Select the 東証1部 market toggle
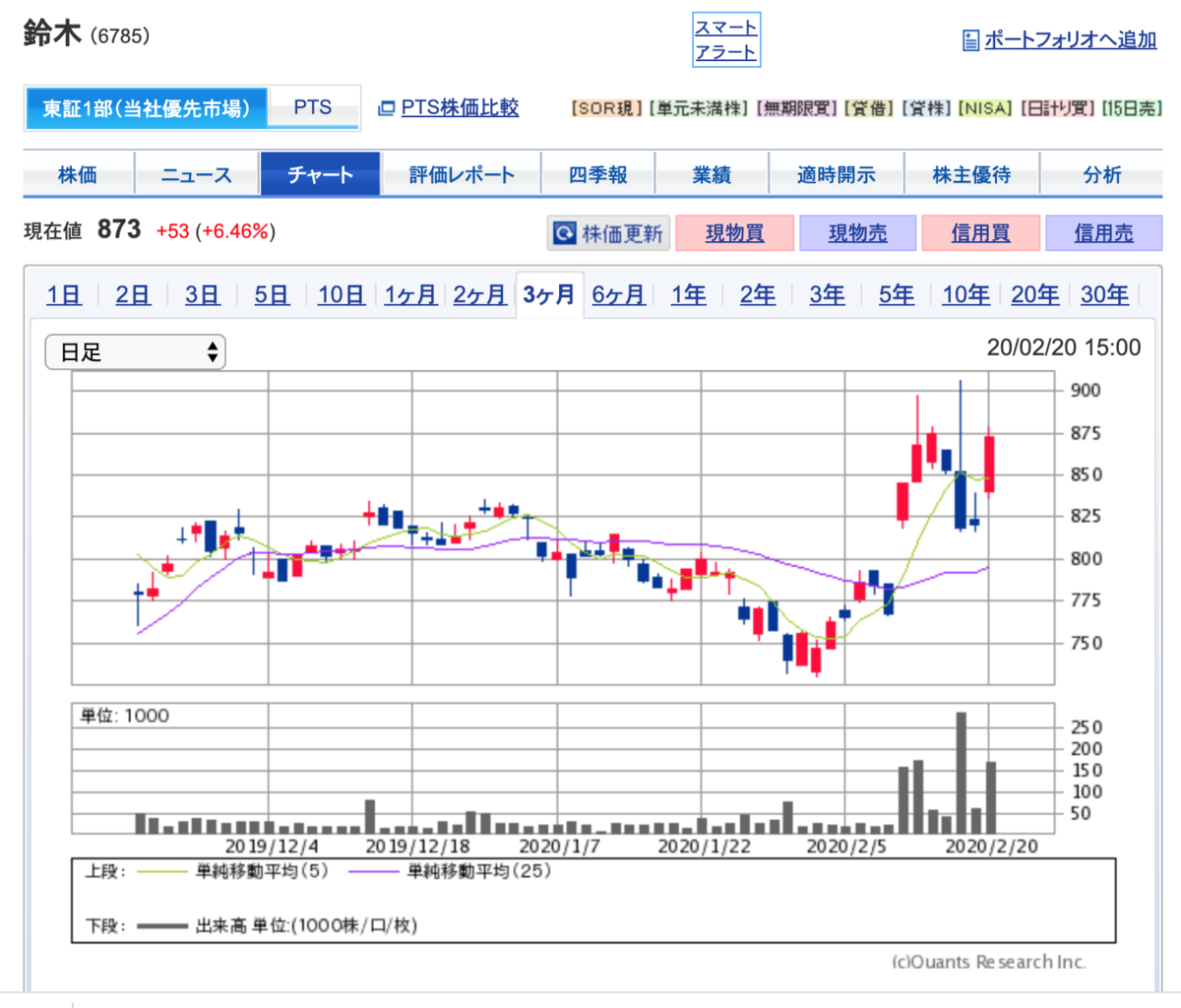1181x1008 pixels. [x=146, y=108]
